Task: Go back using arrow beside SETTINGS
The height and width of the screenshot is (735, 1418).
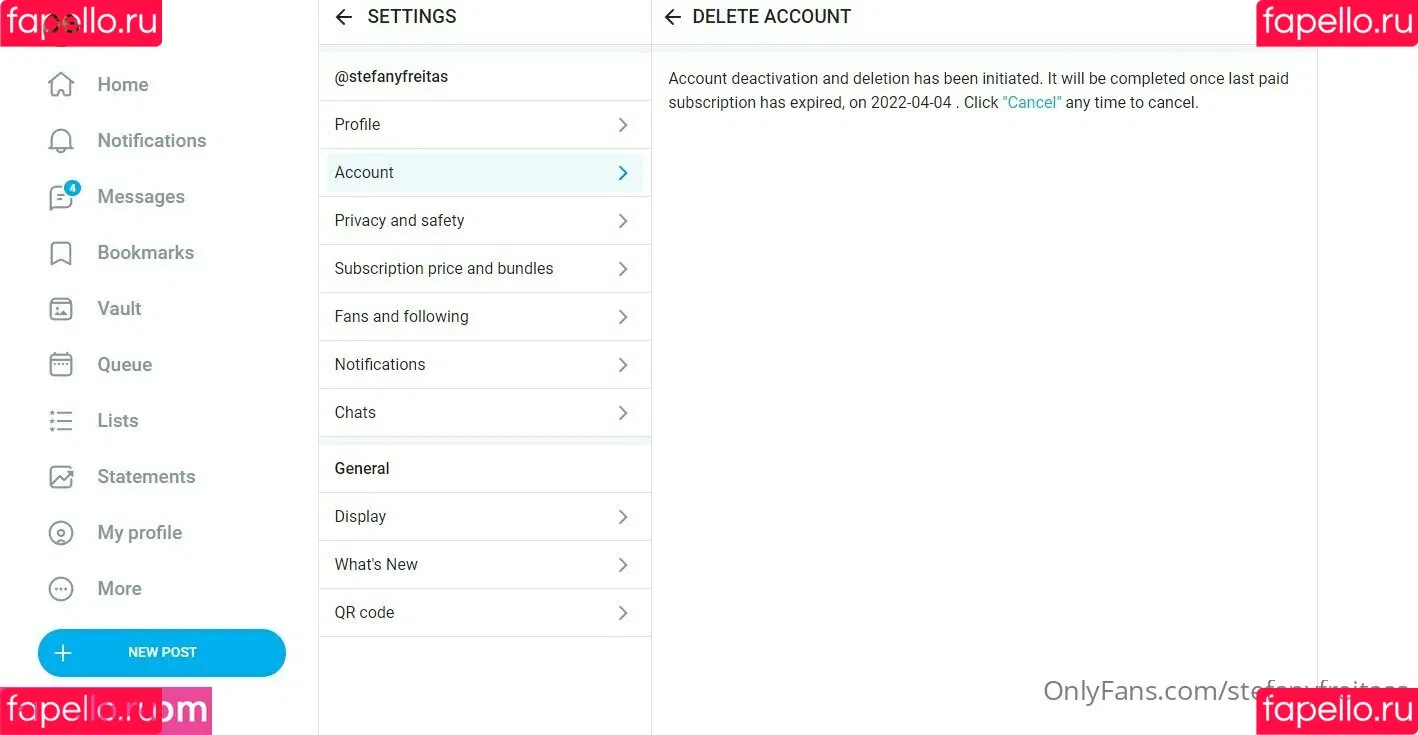Action: (x=344, y=17)
